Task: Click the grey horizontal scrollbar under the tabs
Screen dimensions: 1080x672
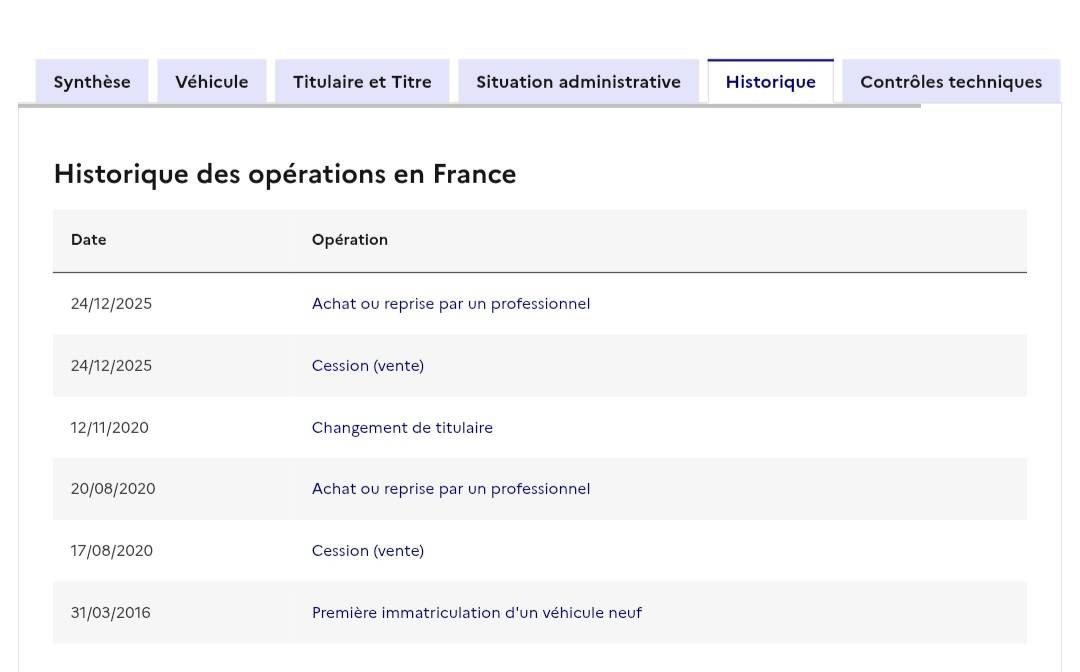Action: pyautogui.click(x=469, y=105)
